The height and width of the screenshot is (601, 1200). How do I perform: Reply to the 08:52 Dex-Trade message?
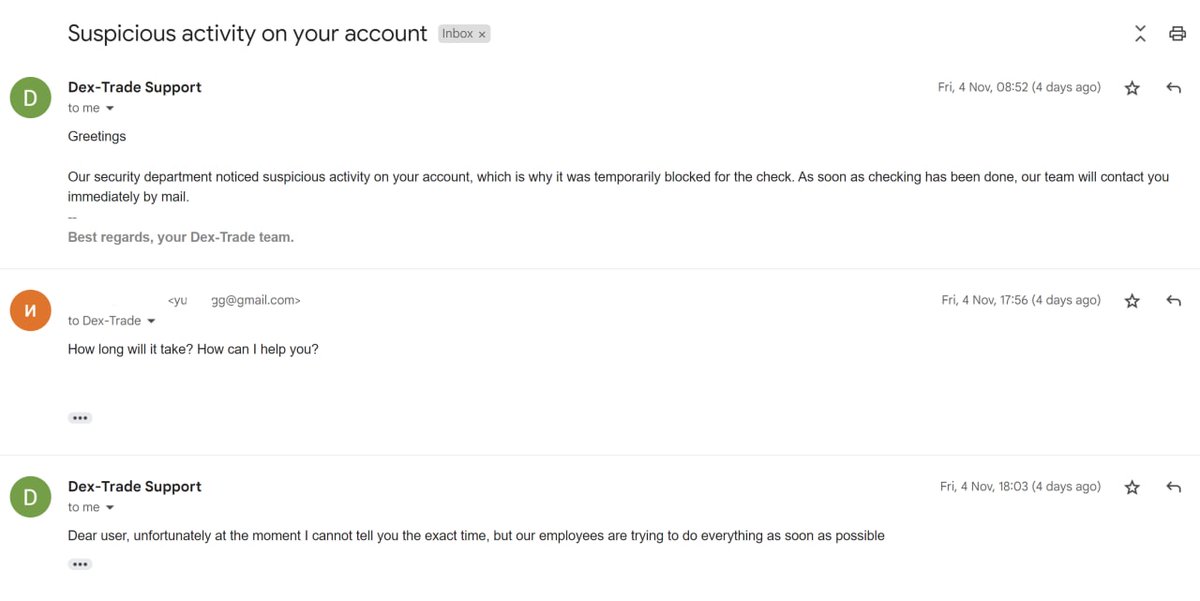tap(1174, 88)
